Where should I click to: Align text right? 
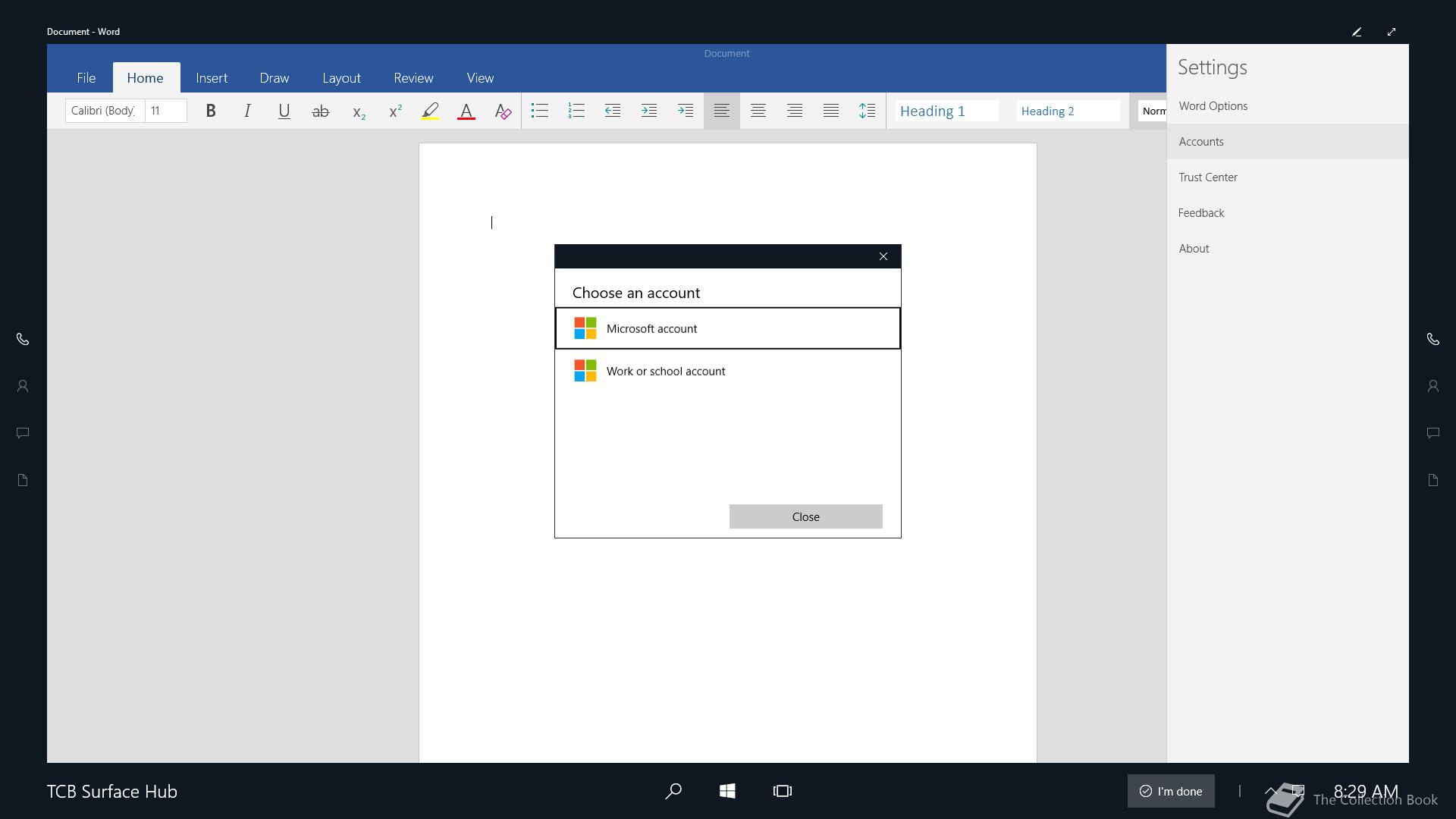794,111
